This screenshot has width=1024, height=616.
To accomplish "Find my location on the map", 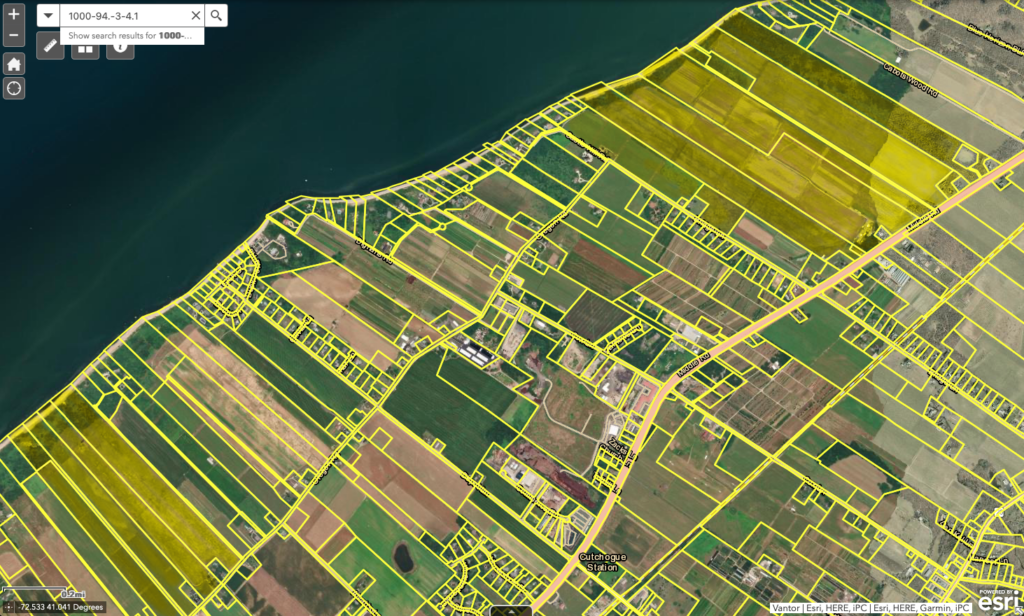I will (14, 89).
